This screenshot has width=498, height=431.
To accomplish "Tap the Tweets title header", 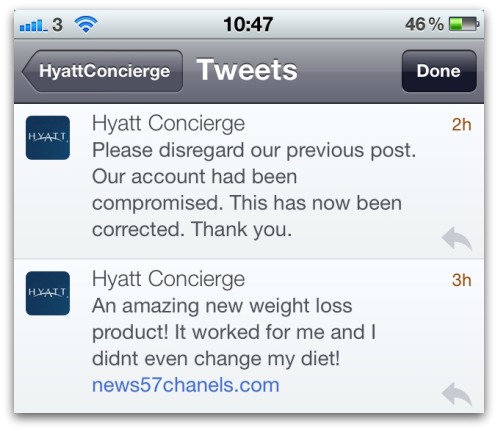I will (x=247, y=70).
